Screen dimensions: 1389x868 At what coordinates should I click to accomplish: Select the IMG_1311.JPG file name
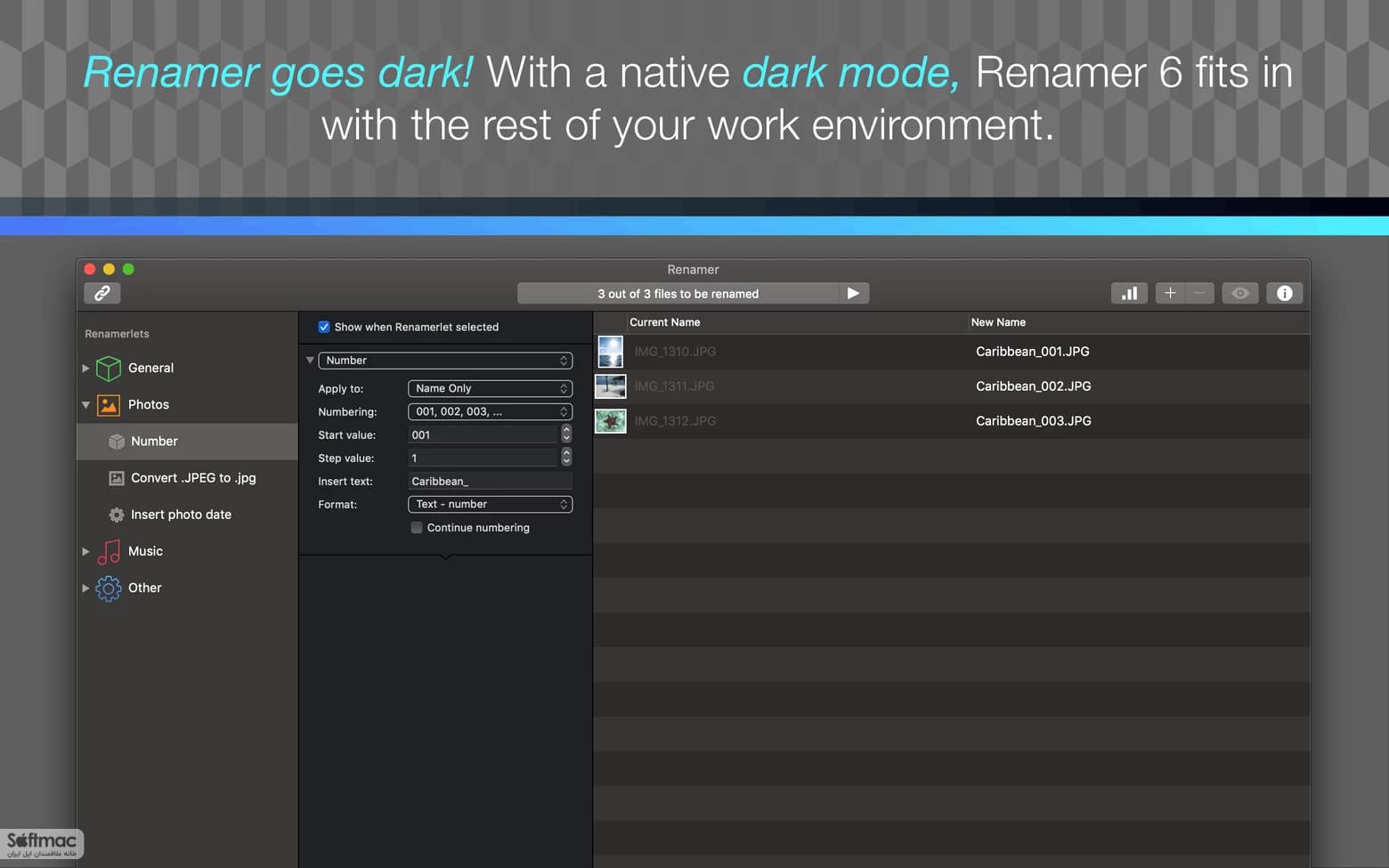tap(674, 386)
